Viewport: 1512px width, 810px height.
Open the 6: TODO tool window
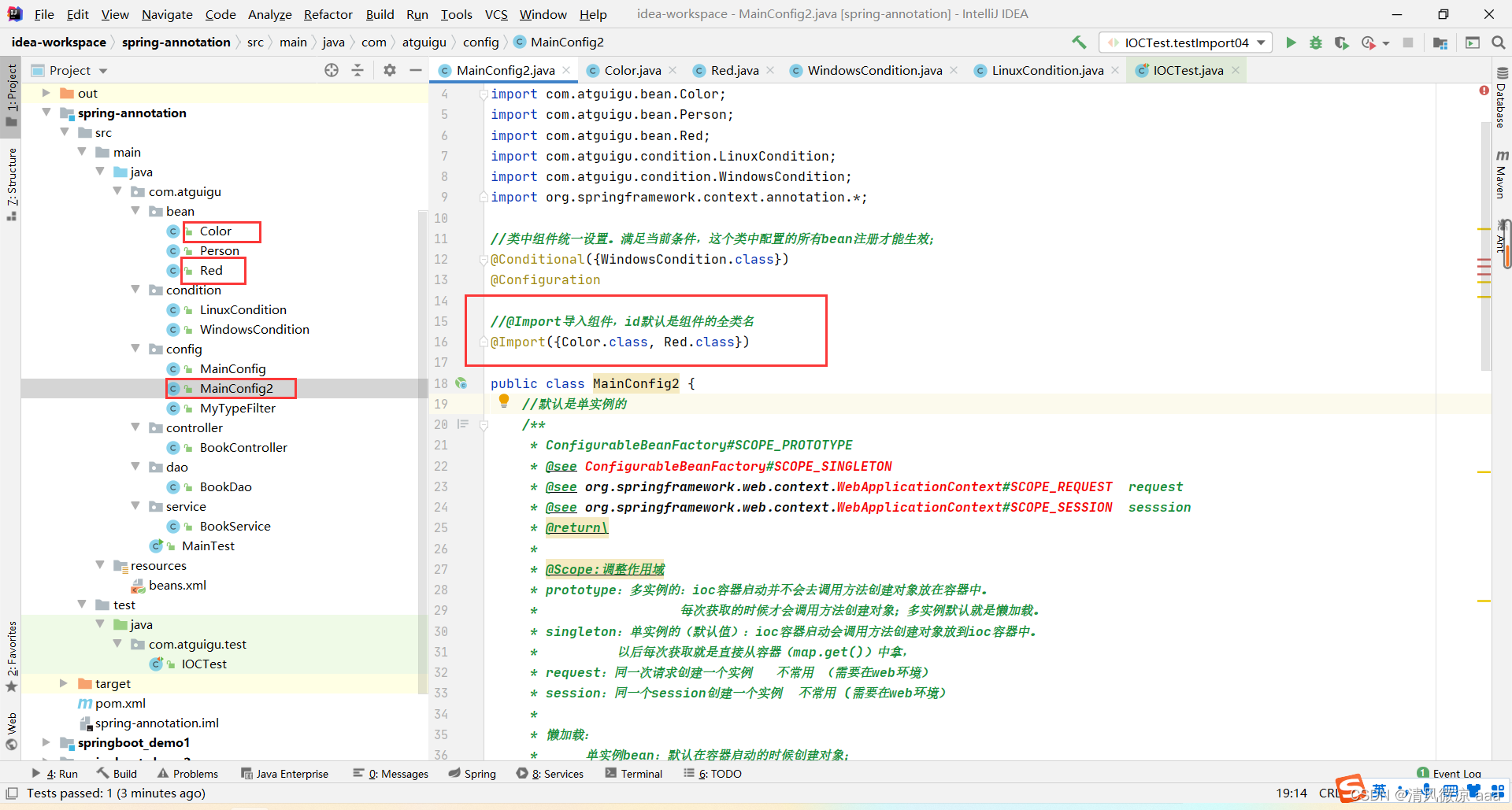coord(713,773)
